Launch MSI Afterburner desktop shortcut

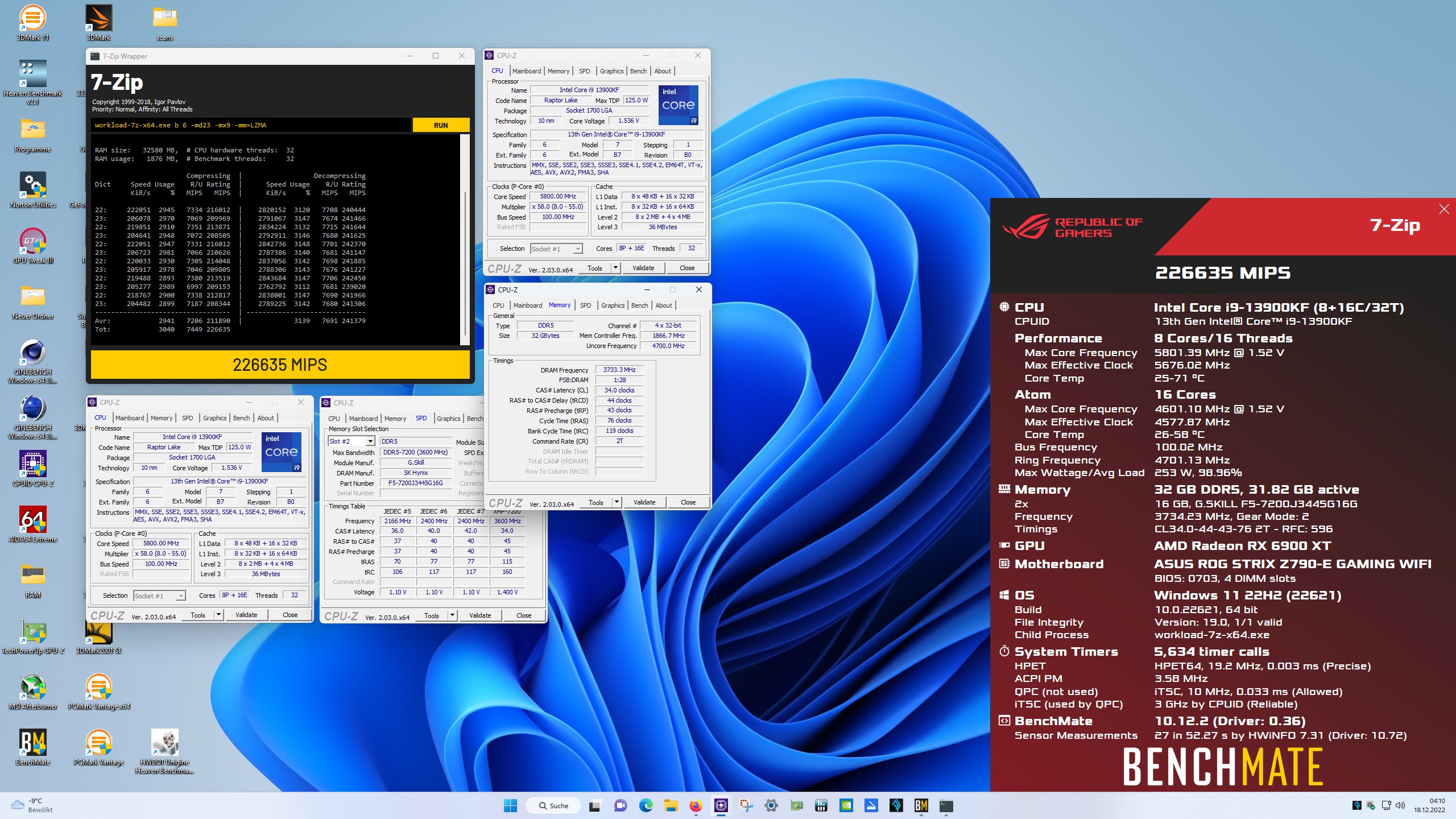pyautogui.click(x=33, y=692)
